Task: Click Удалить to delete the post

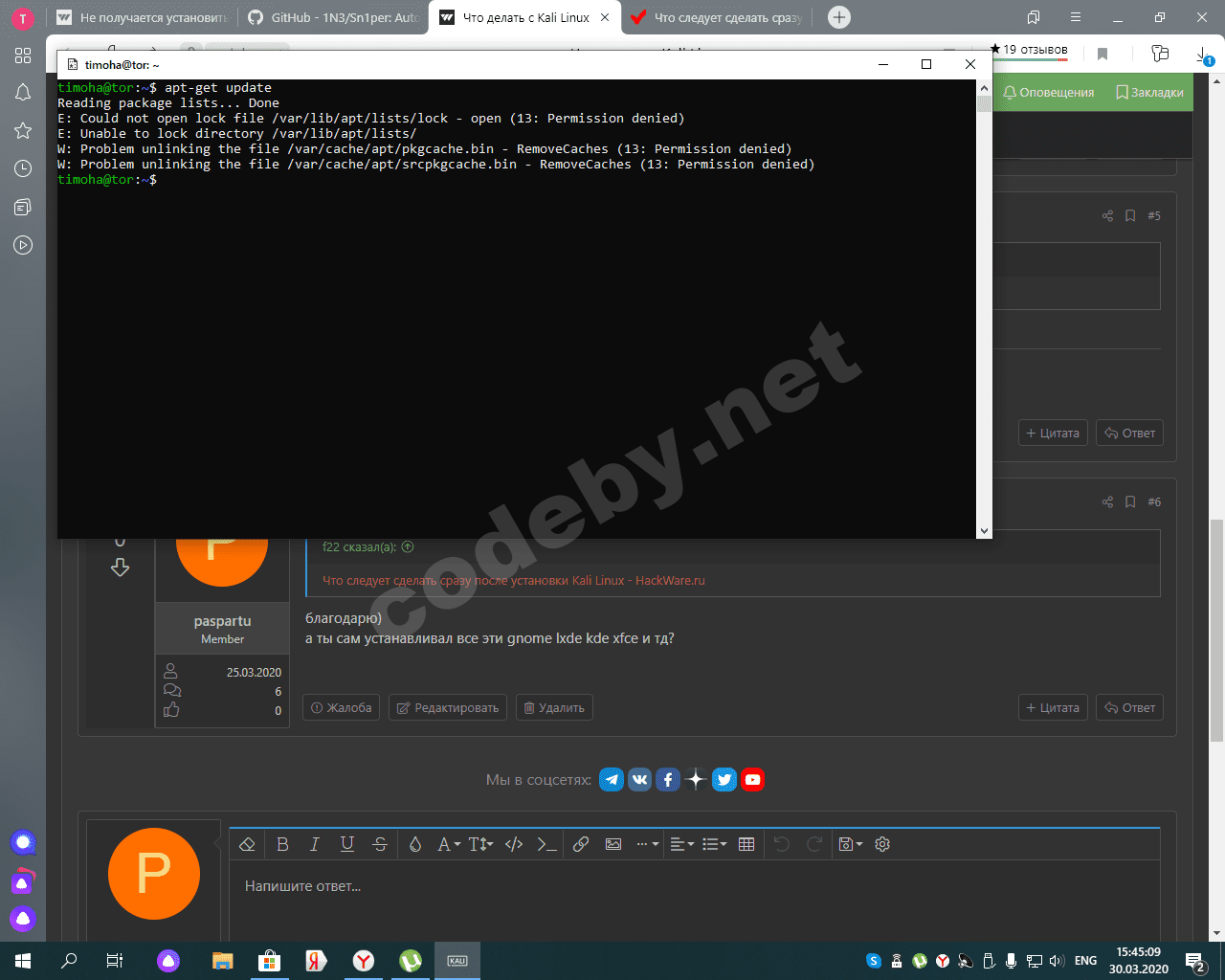Action: [554, 708]
